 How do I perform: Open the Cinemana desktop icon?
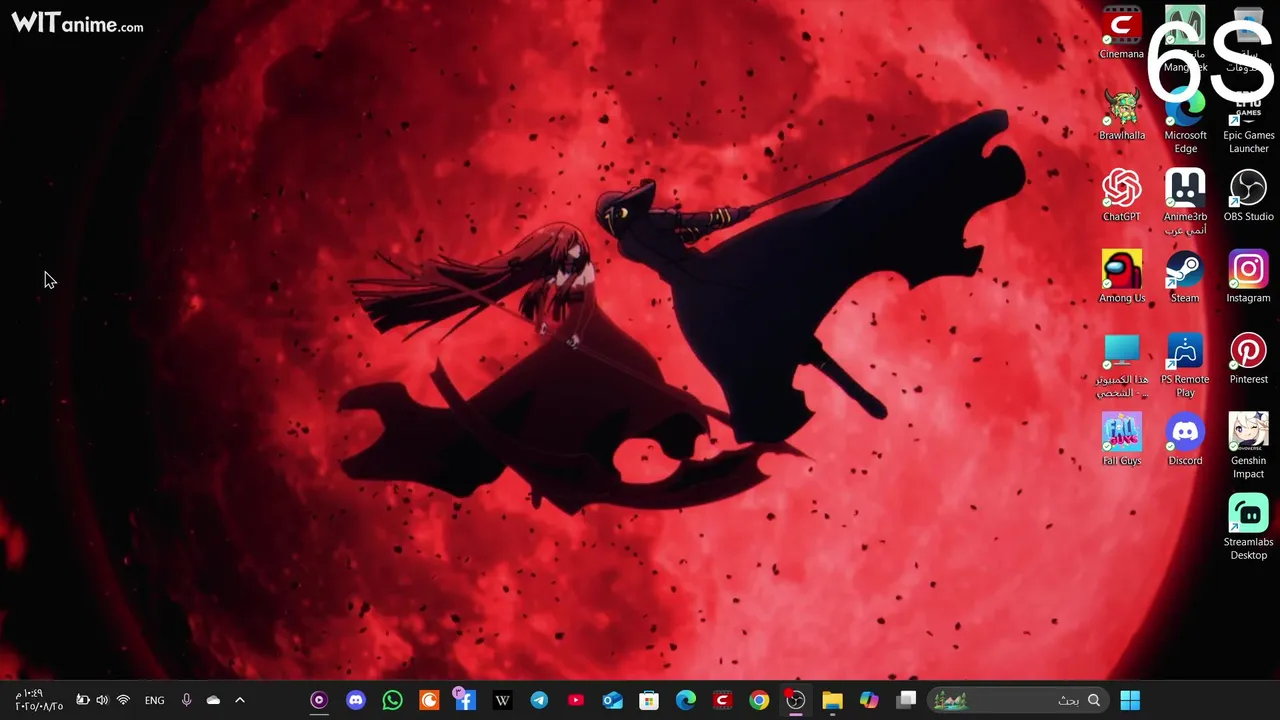(1122, 33)
